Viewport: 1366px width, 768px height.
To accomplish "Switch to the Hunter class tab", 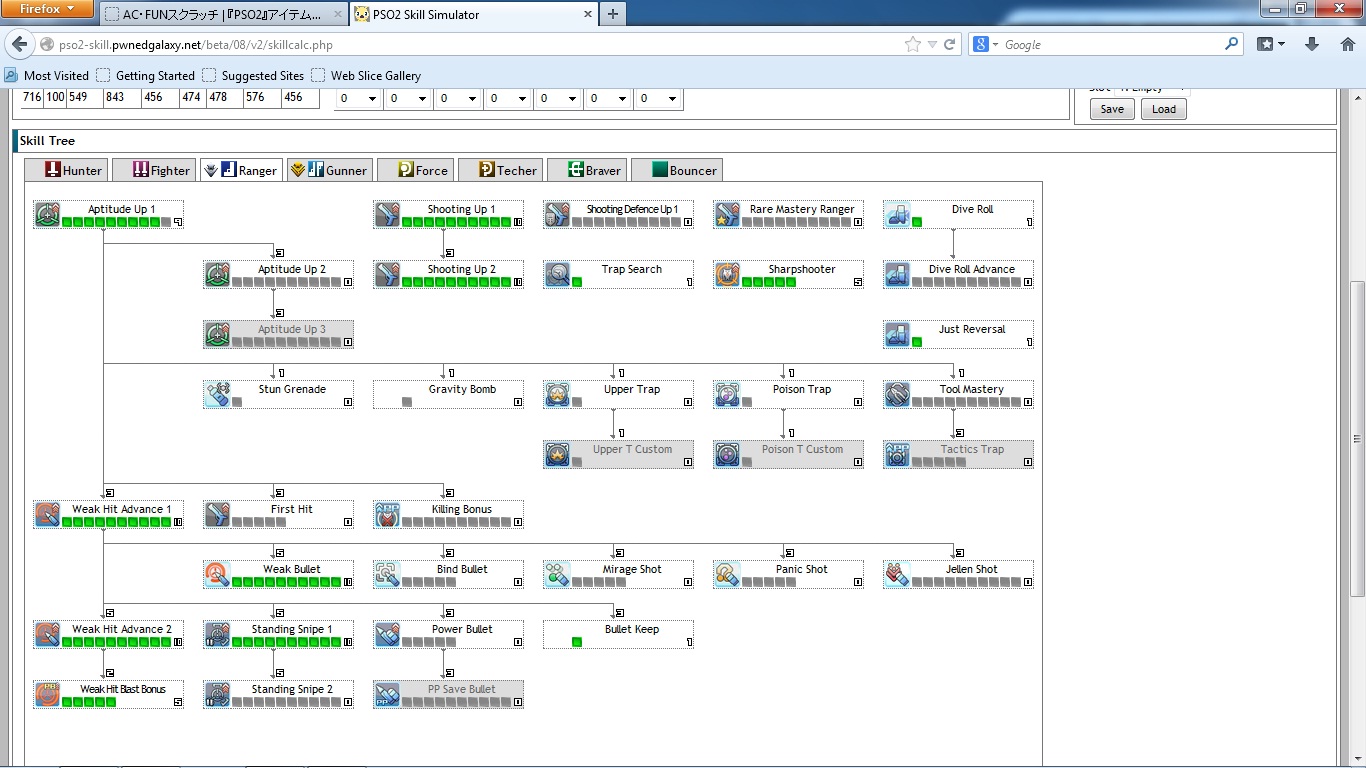I will pos(65,170).
